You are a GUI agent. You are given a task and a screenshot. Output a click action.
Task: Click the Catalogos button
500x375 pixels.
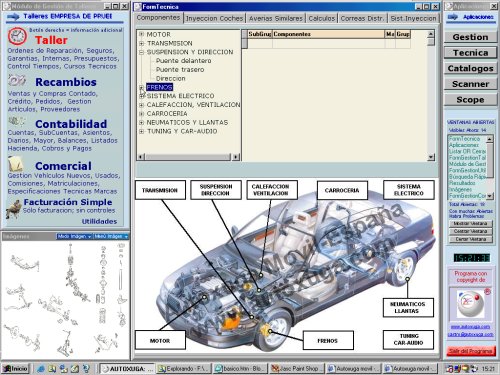click(x=470, y=68)
